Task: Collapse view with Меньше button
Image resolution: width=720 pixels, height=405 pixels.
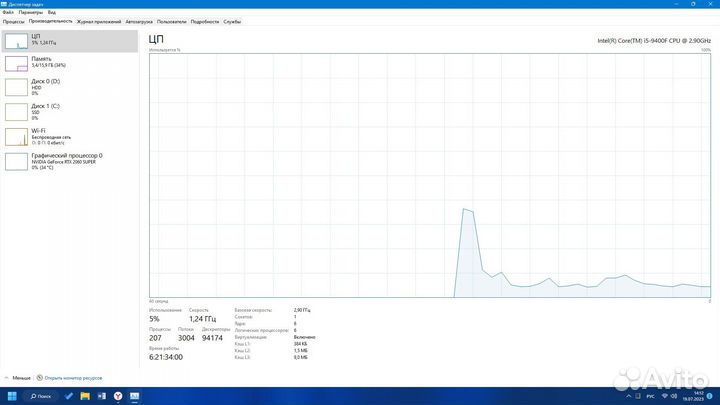Action: click(x=17, y=378)
